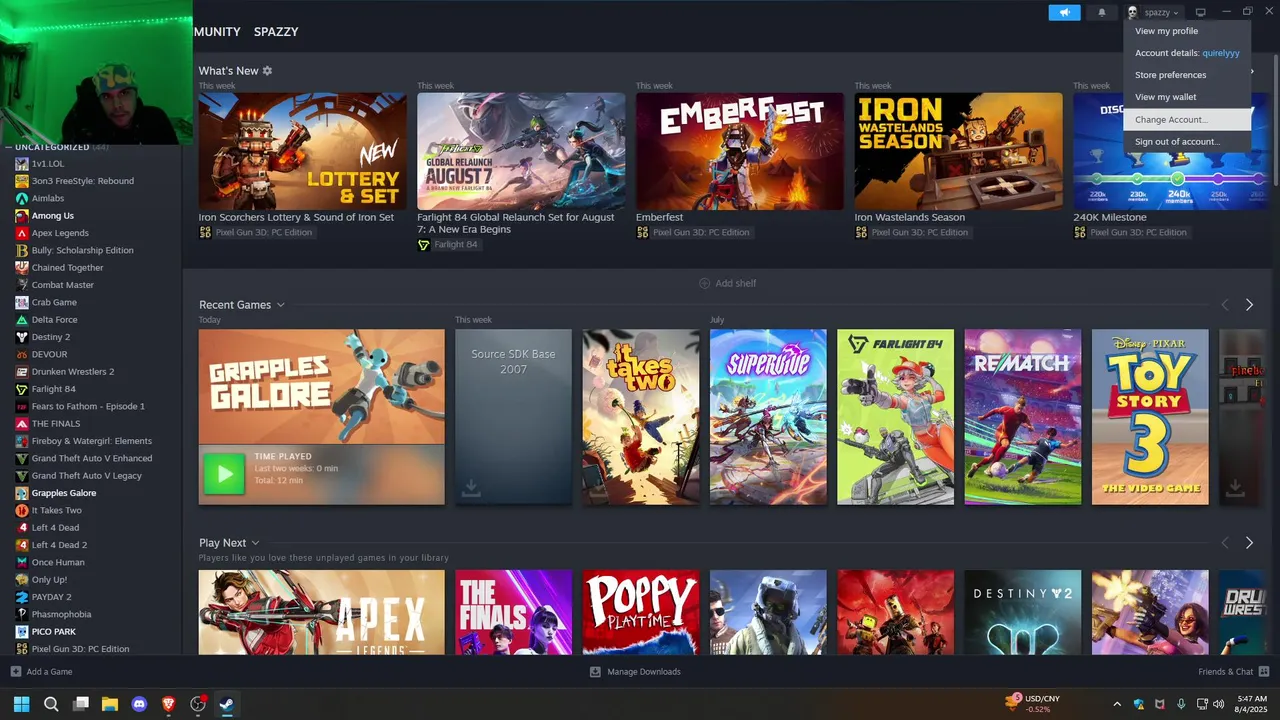The image size is (1280, 720).
Task: Open Iron Scorchers Lottery news item
Action: click(x=302, y=151)
